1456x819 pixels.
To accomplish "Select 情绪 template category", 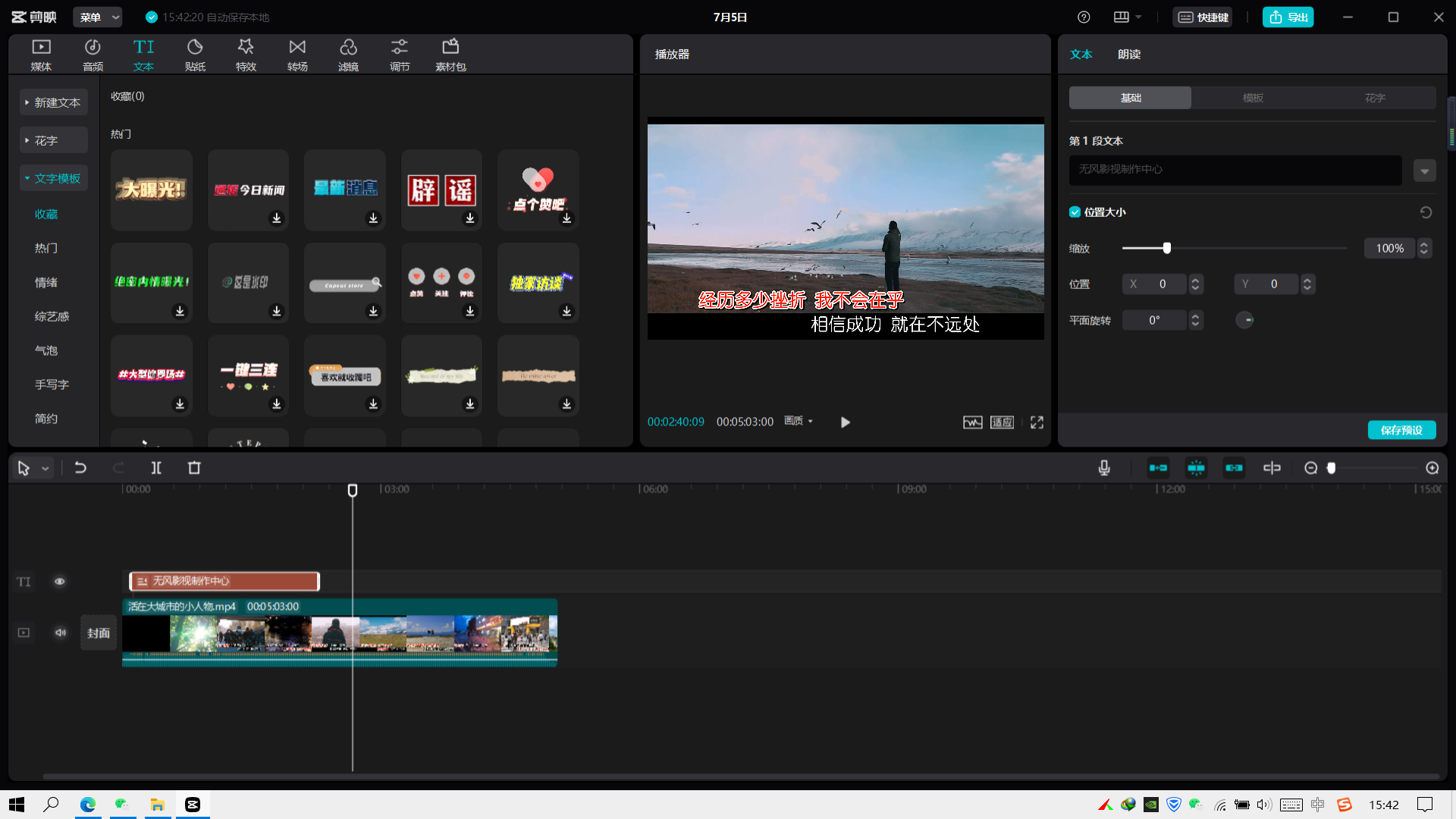I will coord(46,282).
